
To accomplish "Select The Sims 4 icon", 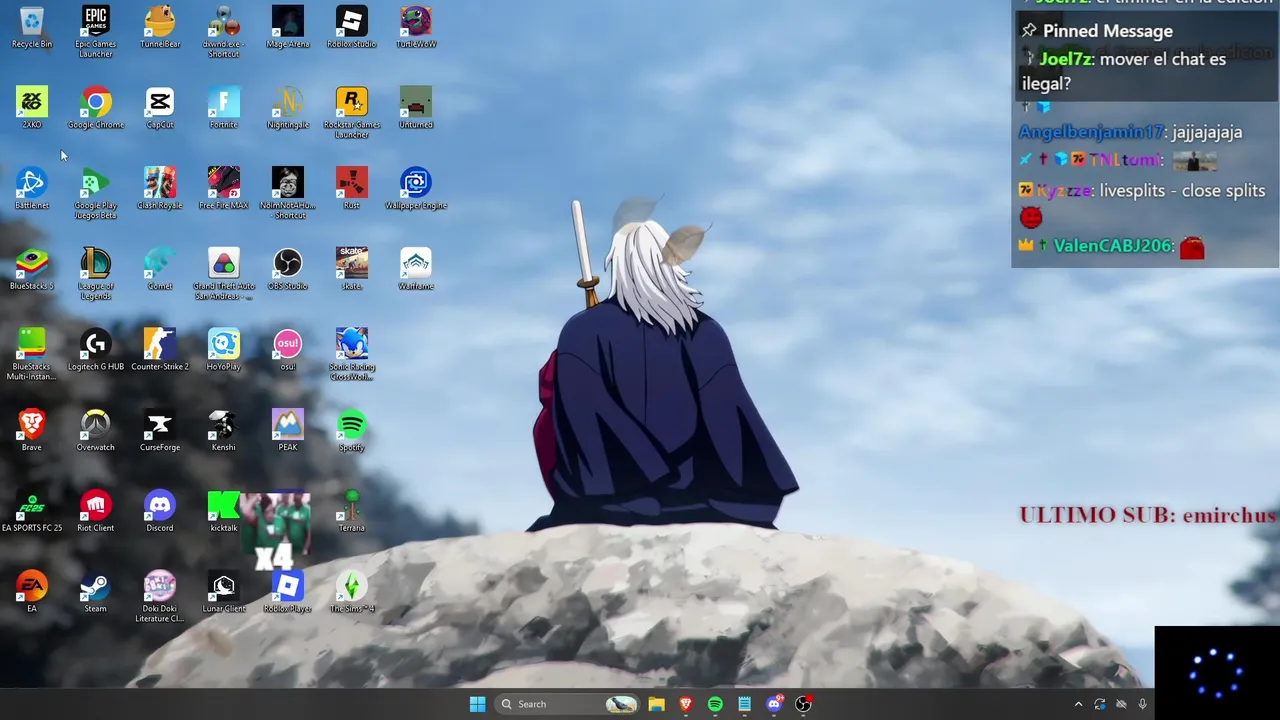I will click(352, 592).
